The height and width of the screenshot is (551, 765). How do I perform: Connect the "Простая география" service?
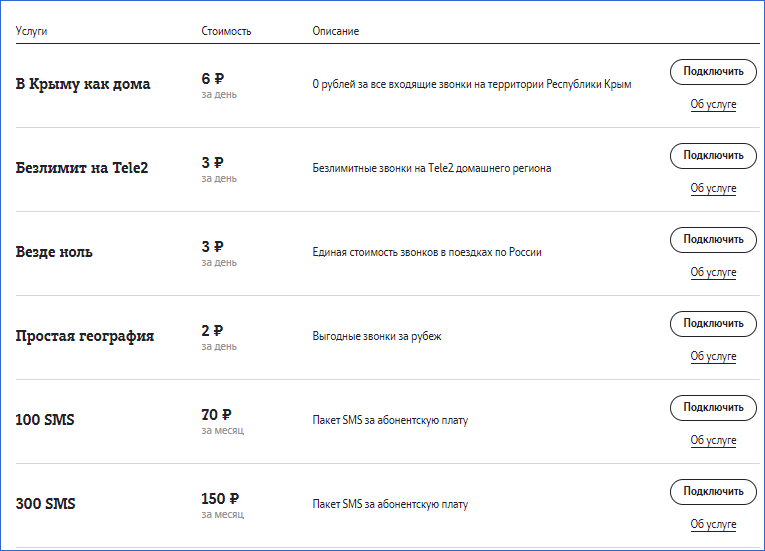pyautogui.click(x=713, y=324)
